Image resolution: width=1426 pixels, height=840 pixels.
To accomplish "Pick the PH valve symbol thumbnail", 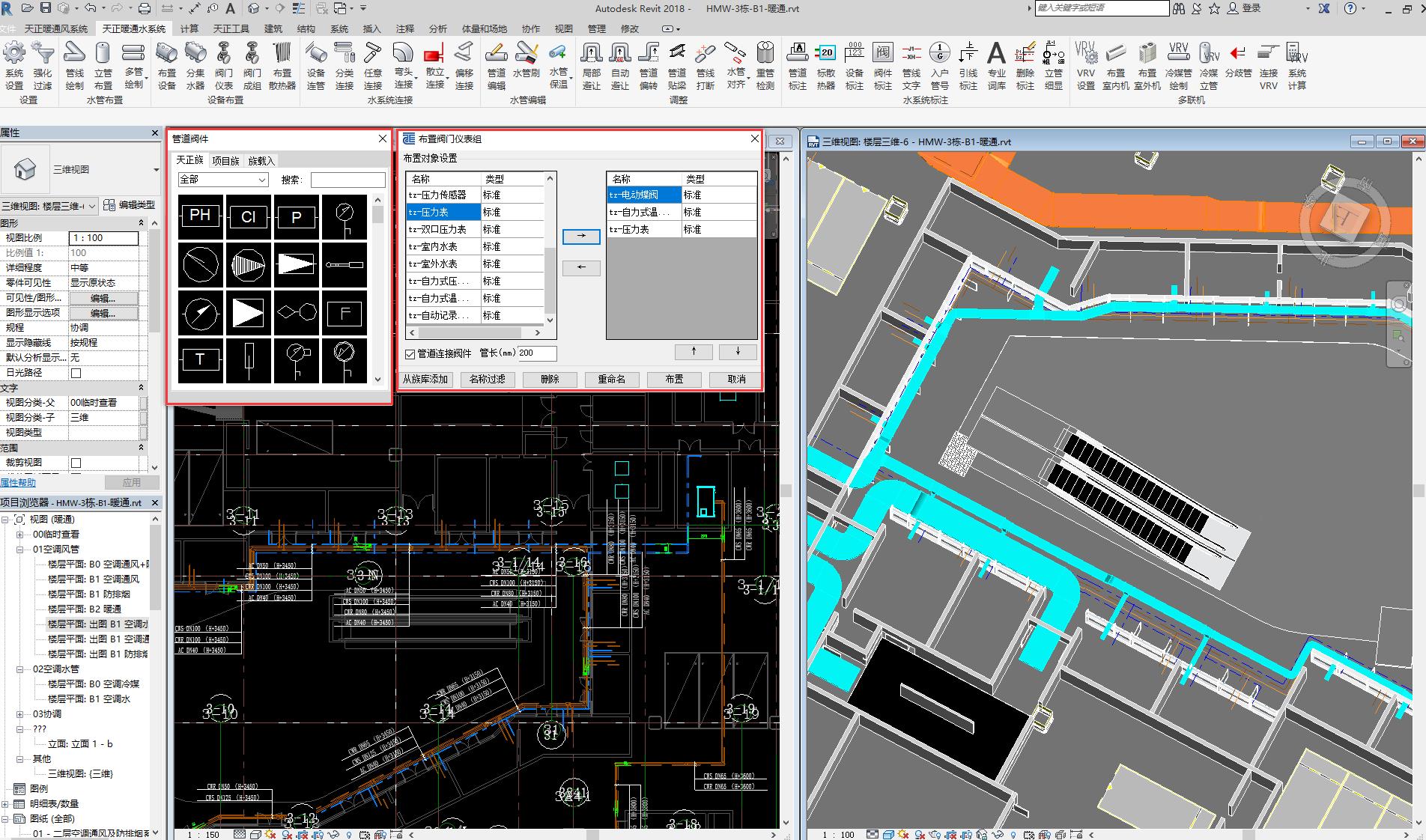I will [200, 216].
